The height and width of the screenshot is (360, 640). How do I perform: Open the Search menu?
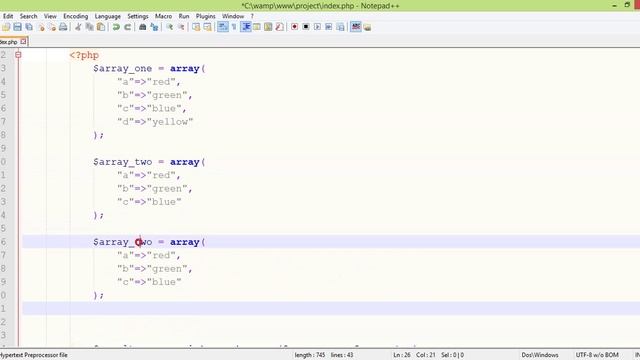(29, 16)
